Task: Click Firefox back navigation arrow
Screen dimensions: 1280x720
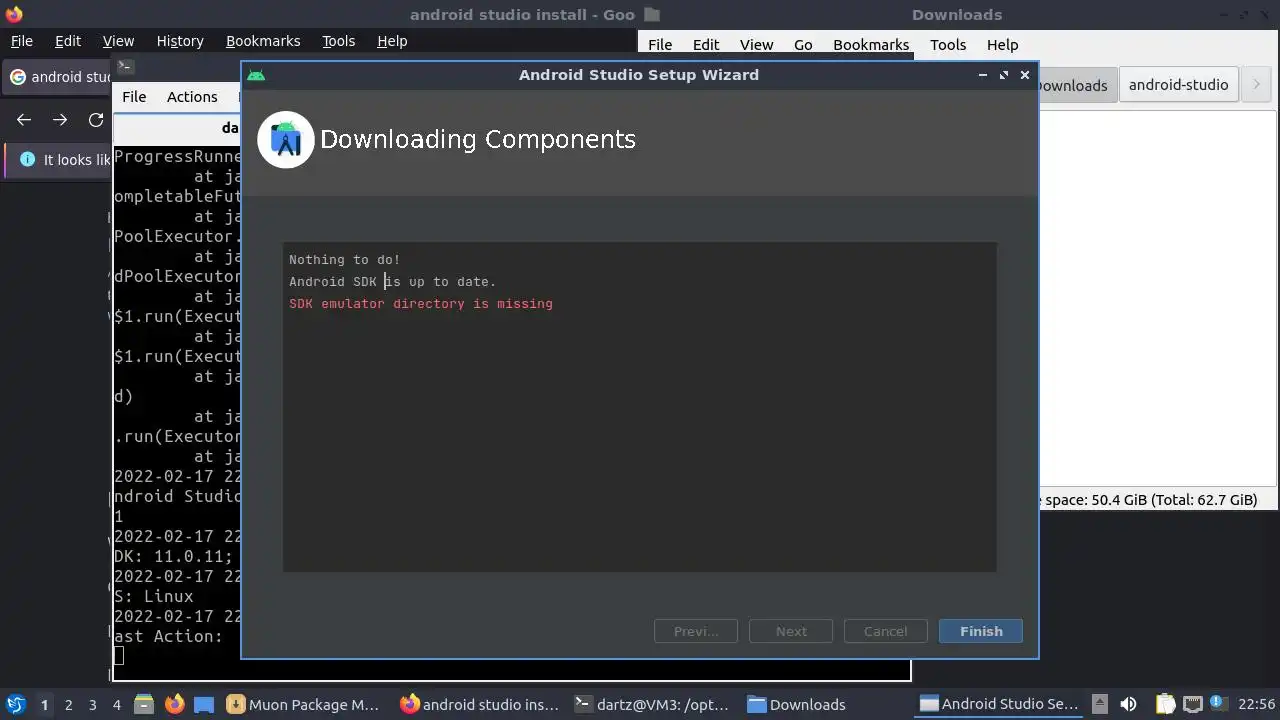Action: (24, 120)
